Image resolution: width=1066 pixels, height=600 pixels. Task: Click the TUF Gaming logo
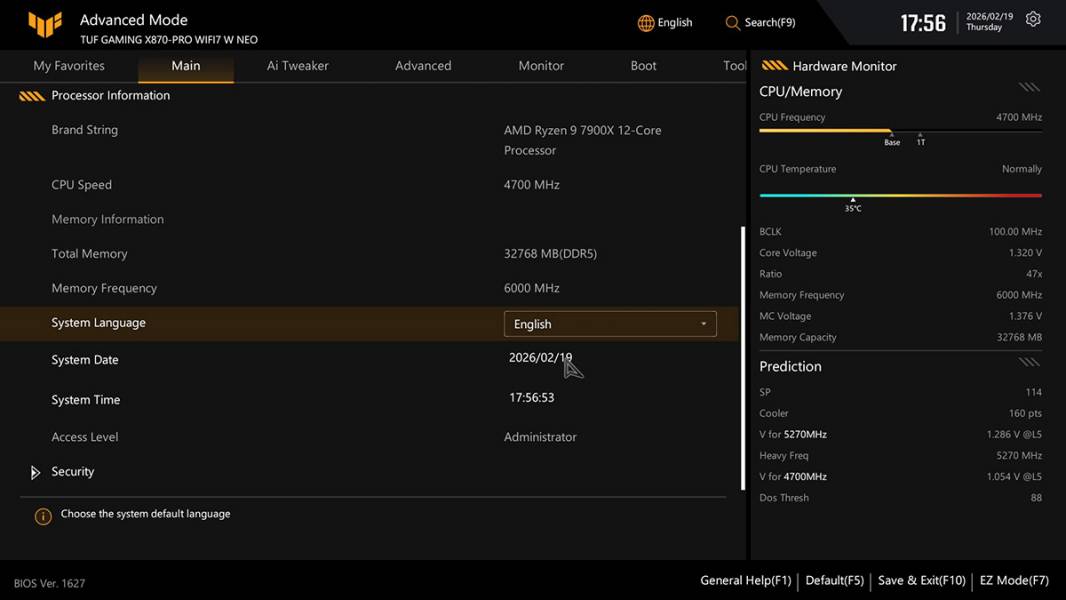(x=45, y=24)
